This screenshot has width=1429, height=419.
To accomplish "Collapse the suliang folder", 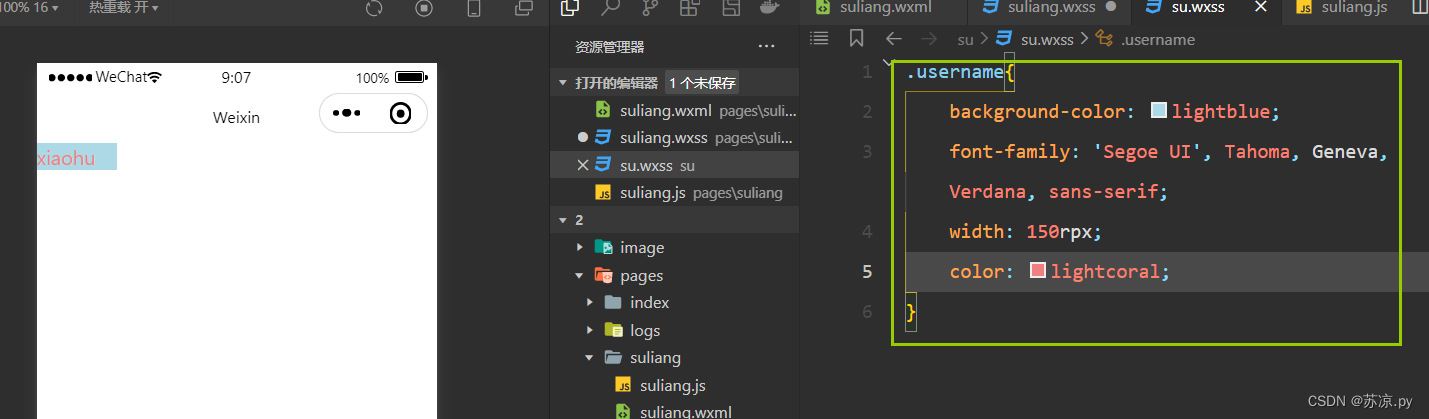I will pyautogui.click(x=591, y=358).
